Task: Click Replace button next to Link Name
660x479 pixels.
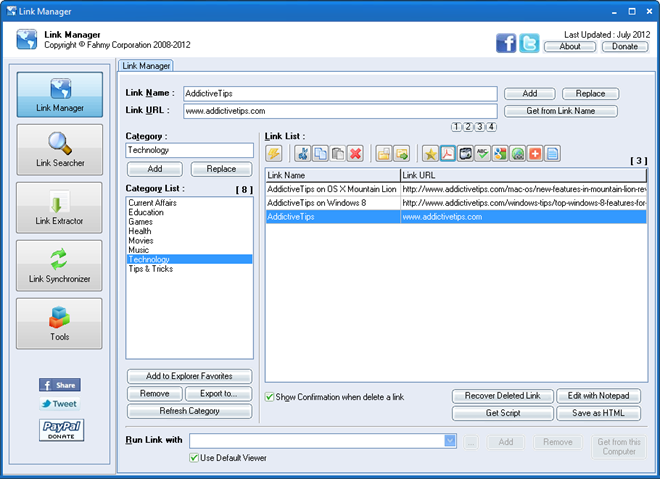Action: (x=591, y=93)
